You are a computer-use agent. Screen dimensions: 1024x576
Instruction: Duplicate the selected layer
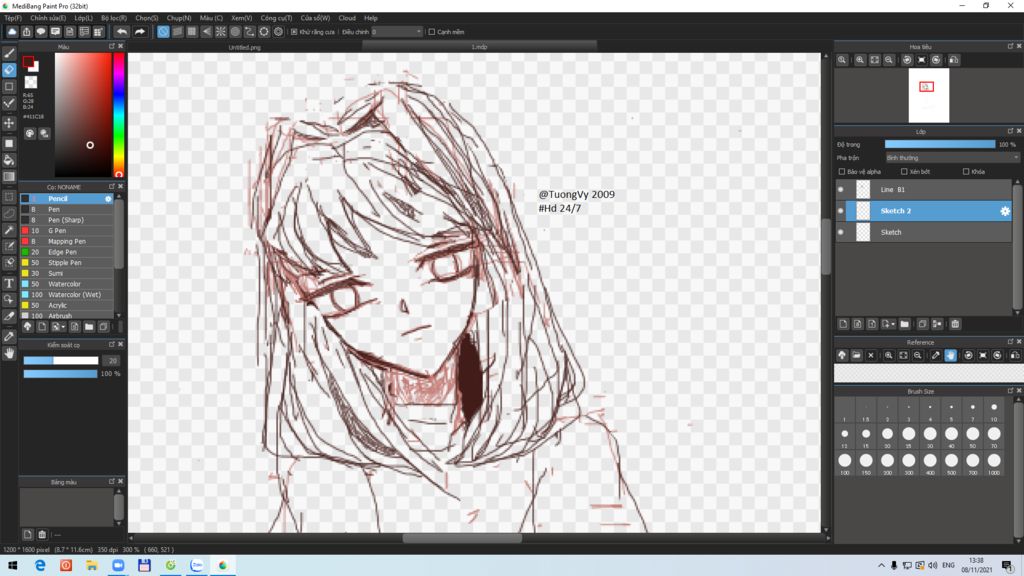tap(922, 324)
